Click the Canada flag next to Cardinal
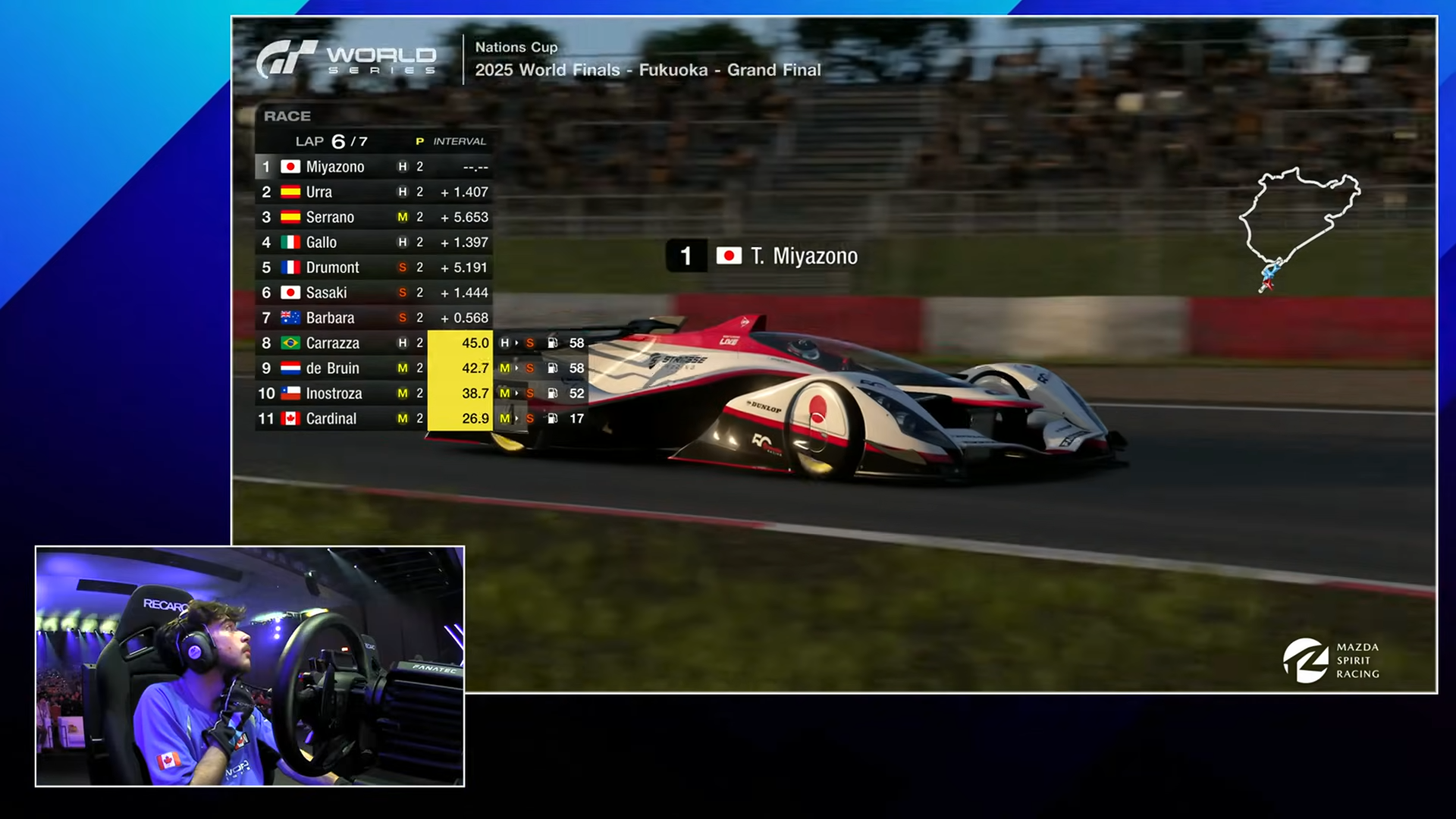This screenshot has width=1456, height=819. 290,419
